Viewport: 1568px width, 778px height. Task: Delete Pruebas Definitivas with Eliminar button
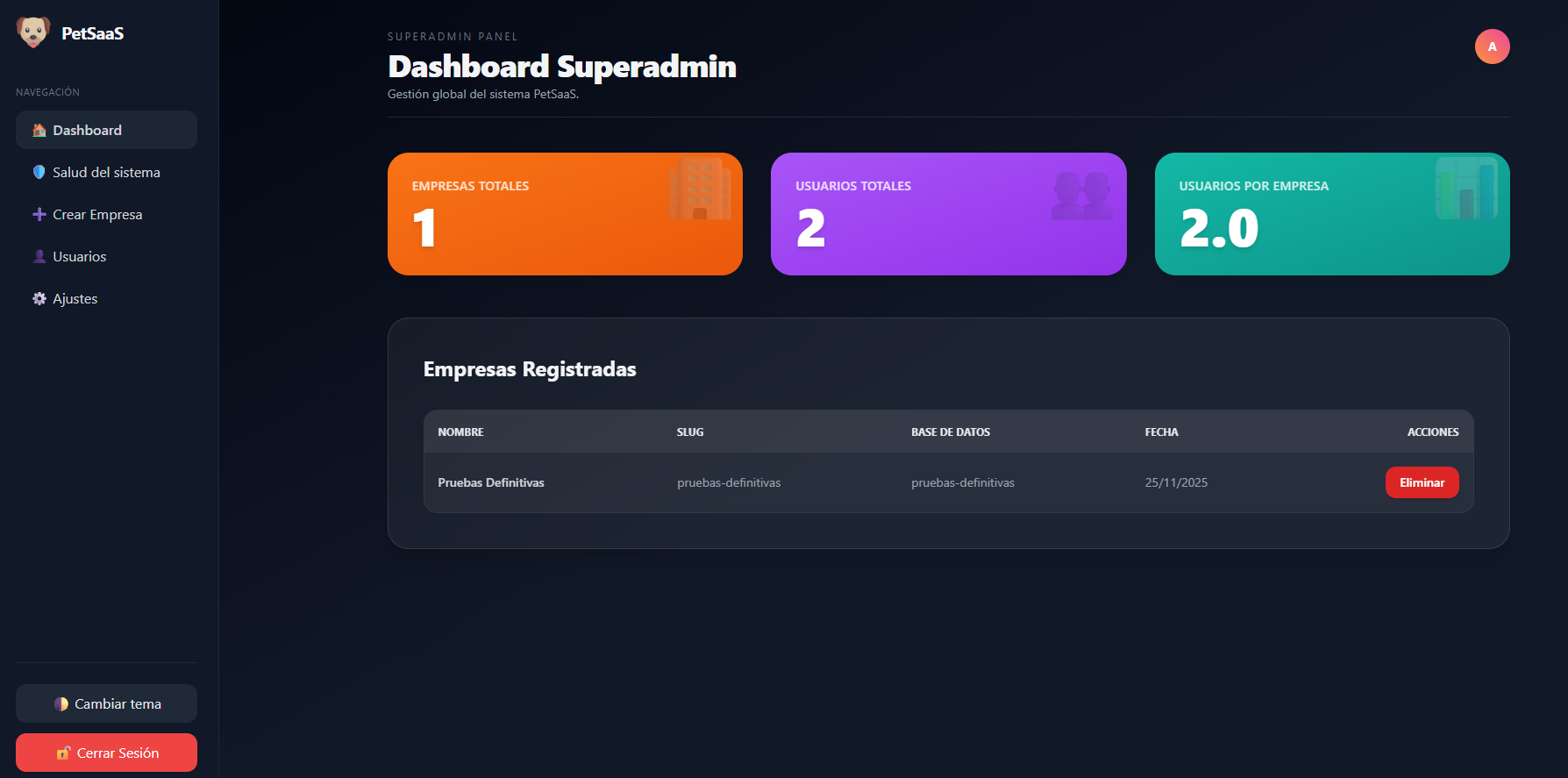click(x=1422, y=482)
